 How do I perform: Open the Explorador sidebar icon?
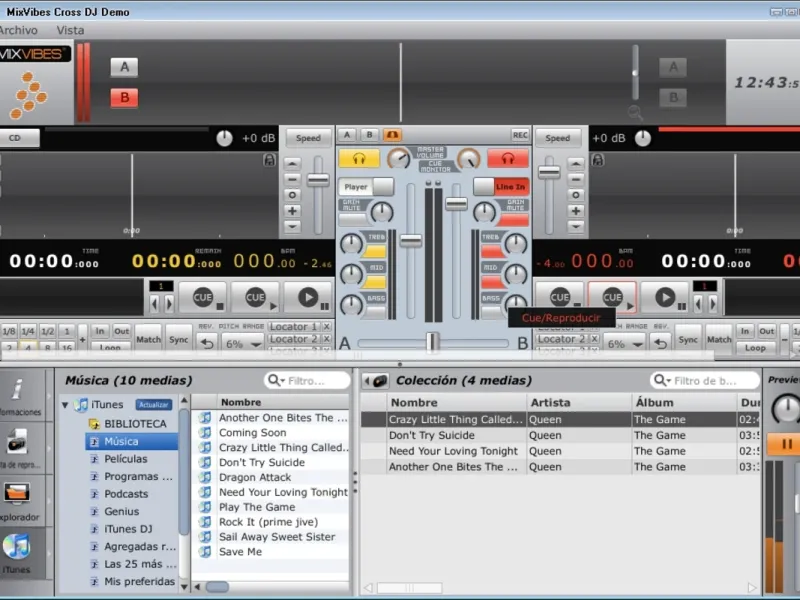17,493
